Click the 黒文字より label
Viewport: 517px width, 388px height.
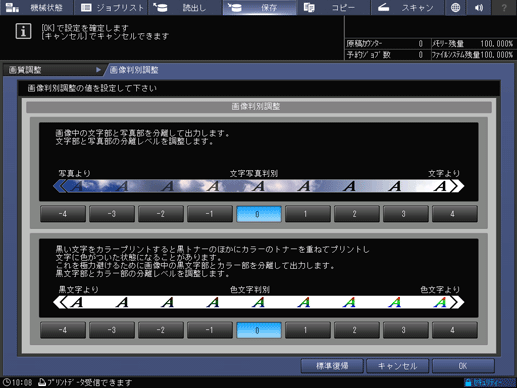click(x=78, y=289)
